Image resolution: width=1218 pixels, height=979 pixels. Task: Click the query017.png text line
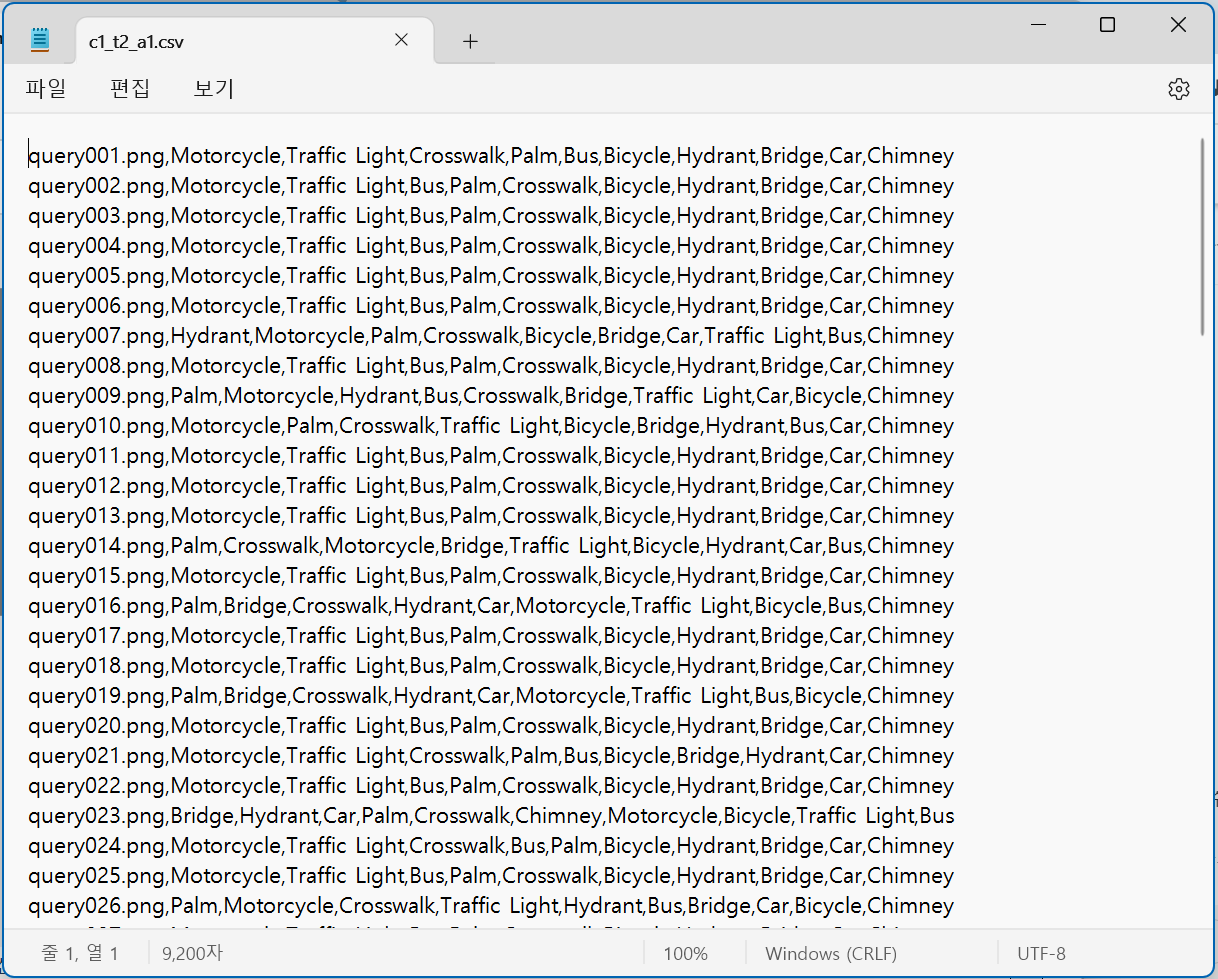(x=491, y=636)
